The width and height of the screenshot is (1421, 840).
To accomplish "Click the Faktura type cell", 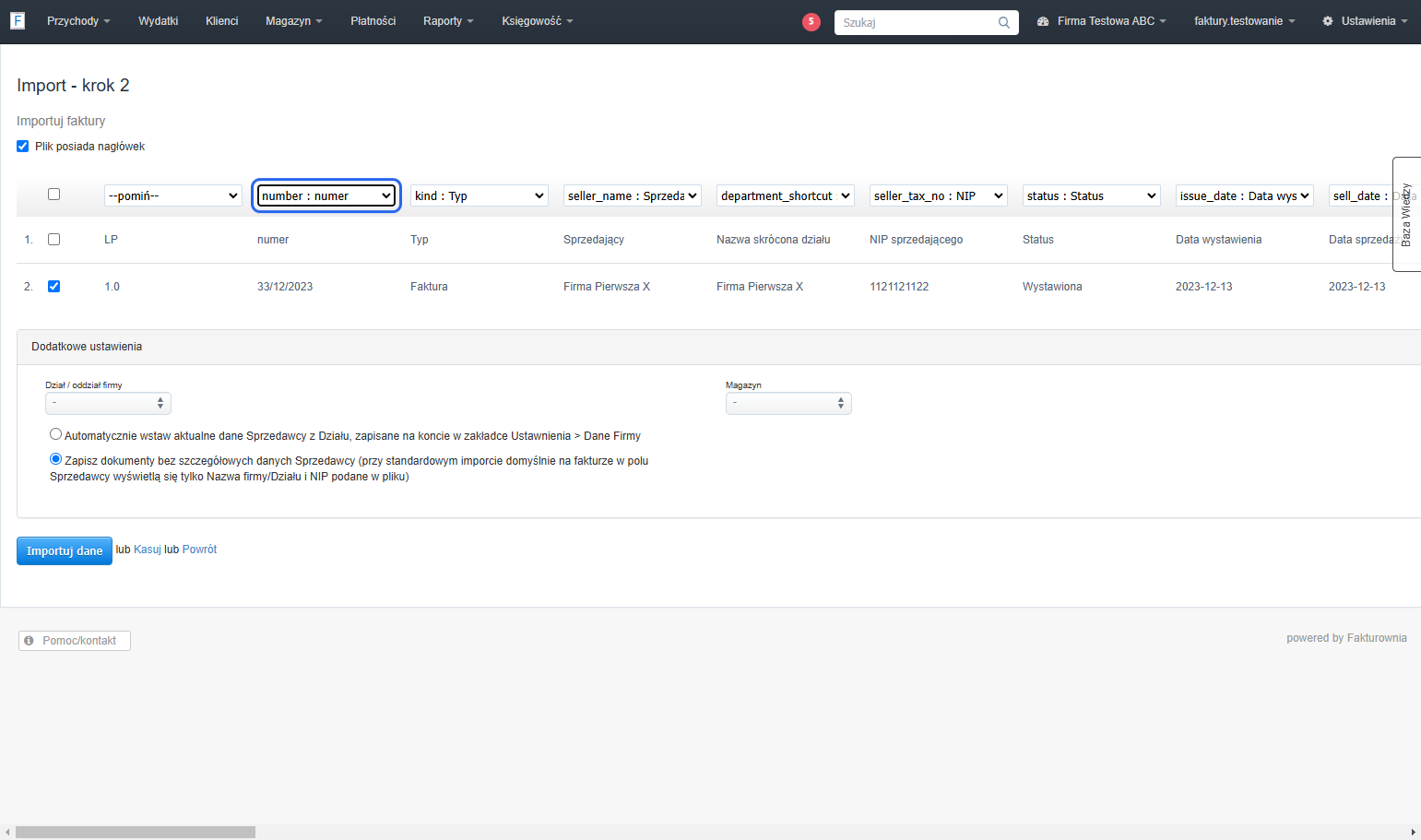I will pos(429,287).
